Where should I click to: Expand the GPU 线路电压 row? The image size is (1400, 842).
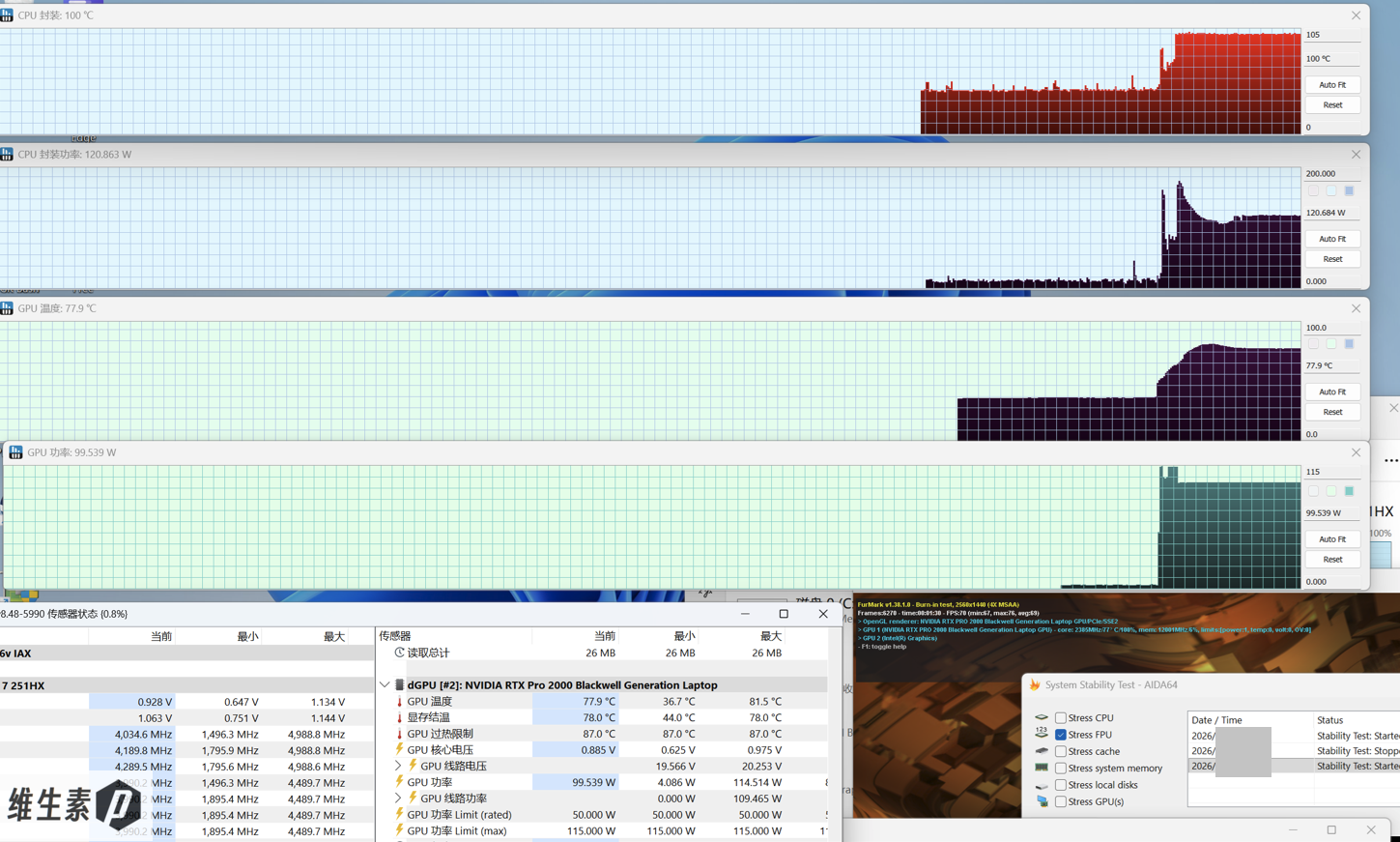(x=397, y=766)
